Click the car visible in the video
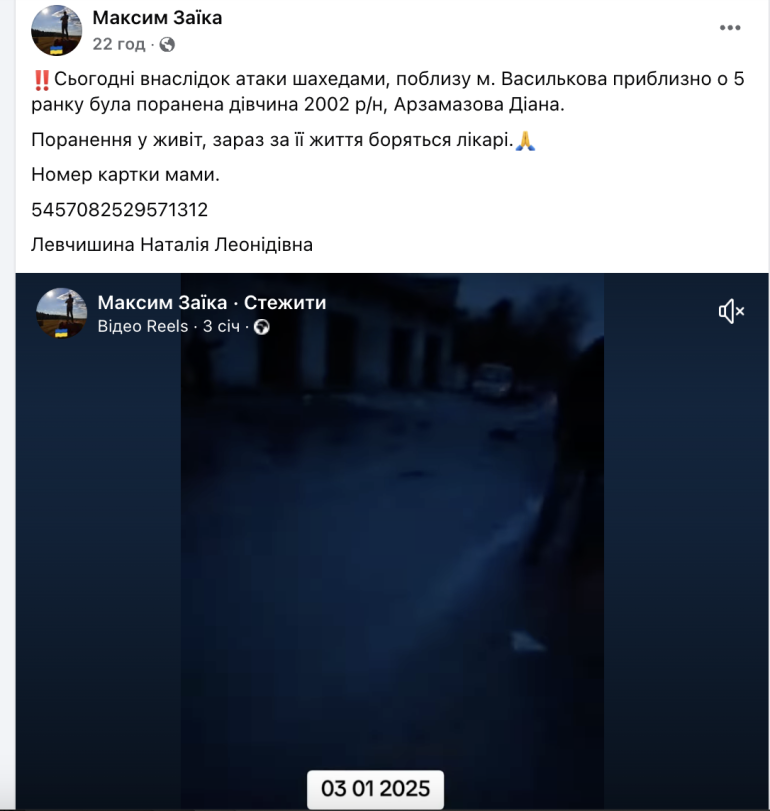 click(492, 382)
